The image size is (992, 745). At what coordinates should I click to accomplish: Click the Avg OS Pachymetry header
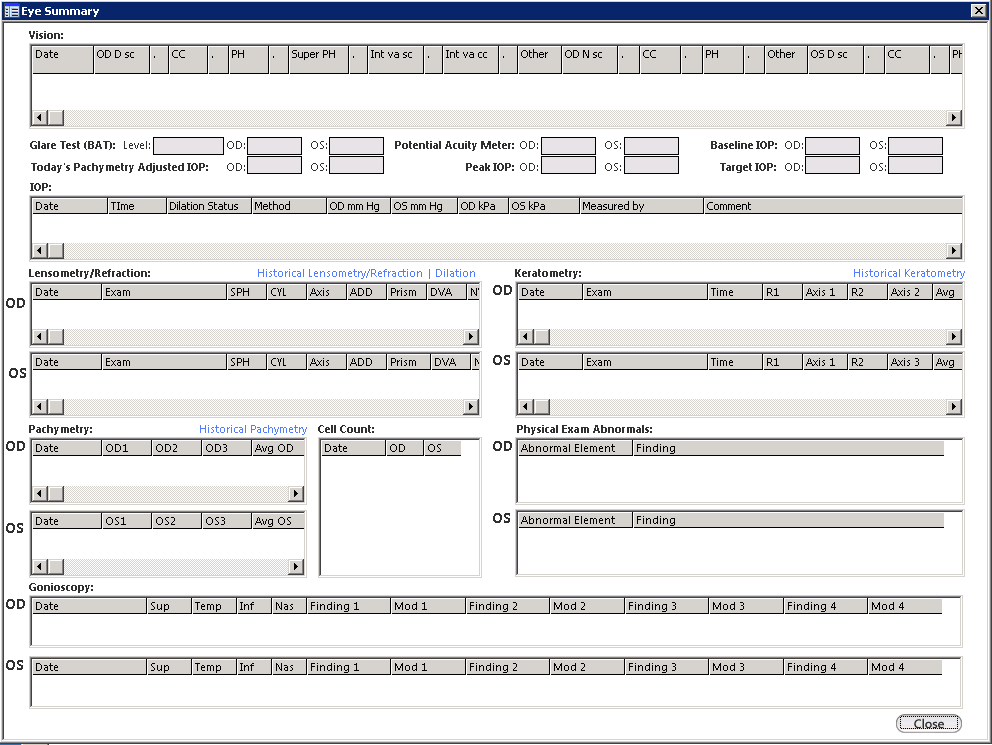point(278,521)
